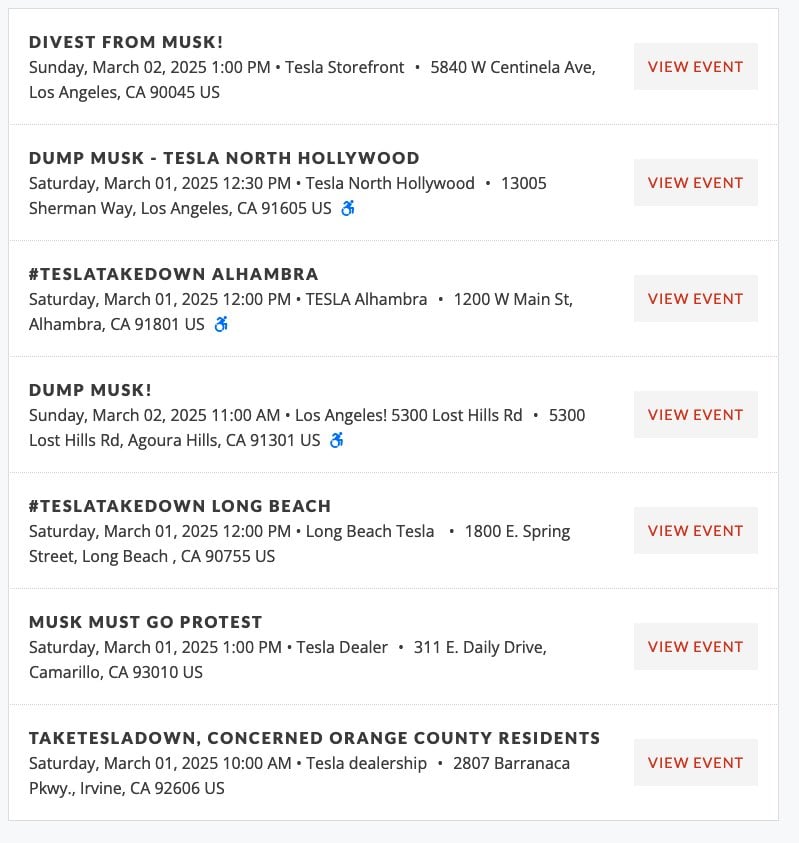
Task: Click wheelchair accessibility icon for North Hollywood event
Action: click(348, 208)
